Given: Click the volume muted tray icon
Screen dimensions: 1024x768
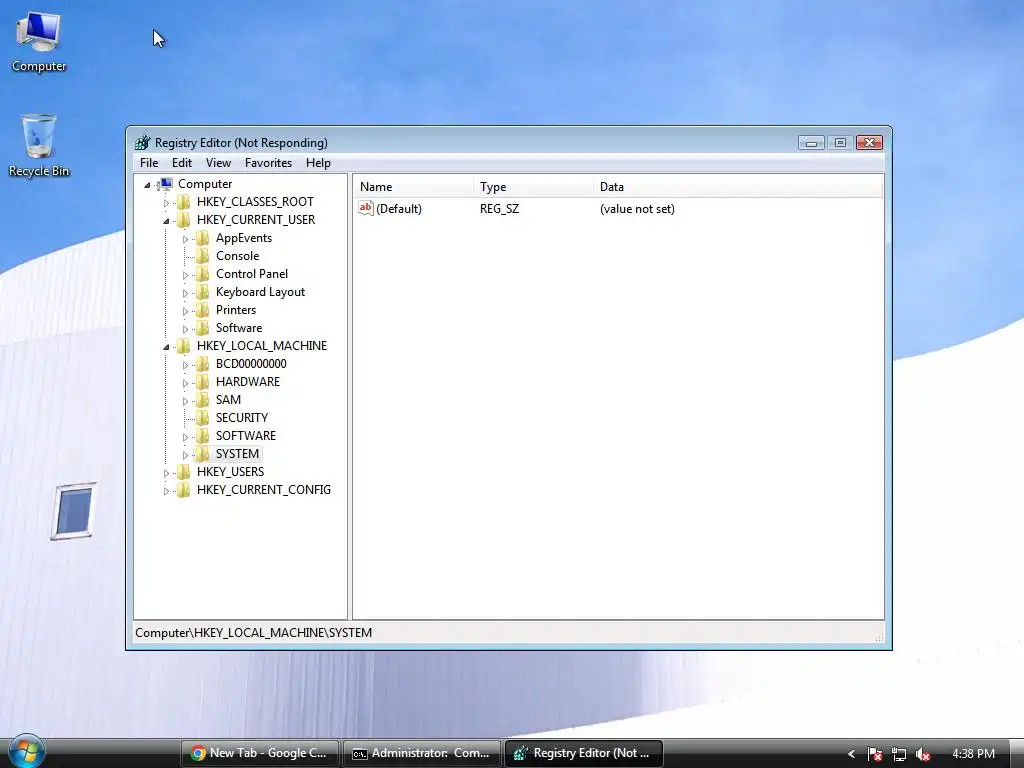Looking at the screenshot, I should pos(923,754).
